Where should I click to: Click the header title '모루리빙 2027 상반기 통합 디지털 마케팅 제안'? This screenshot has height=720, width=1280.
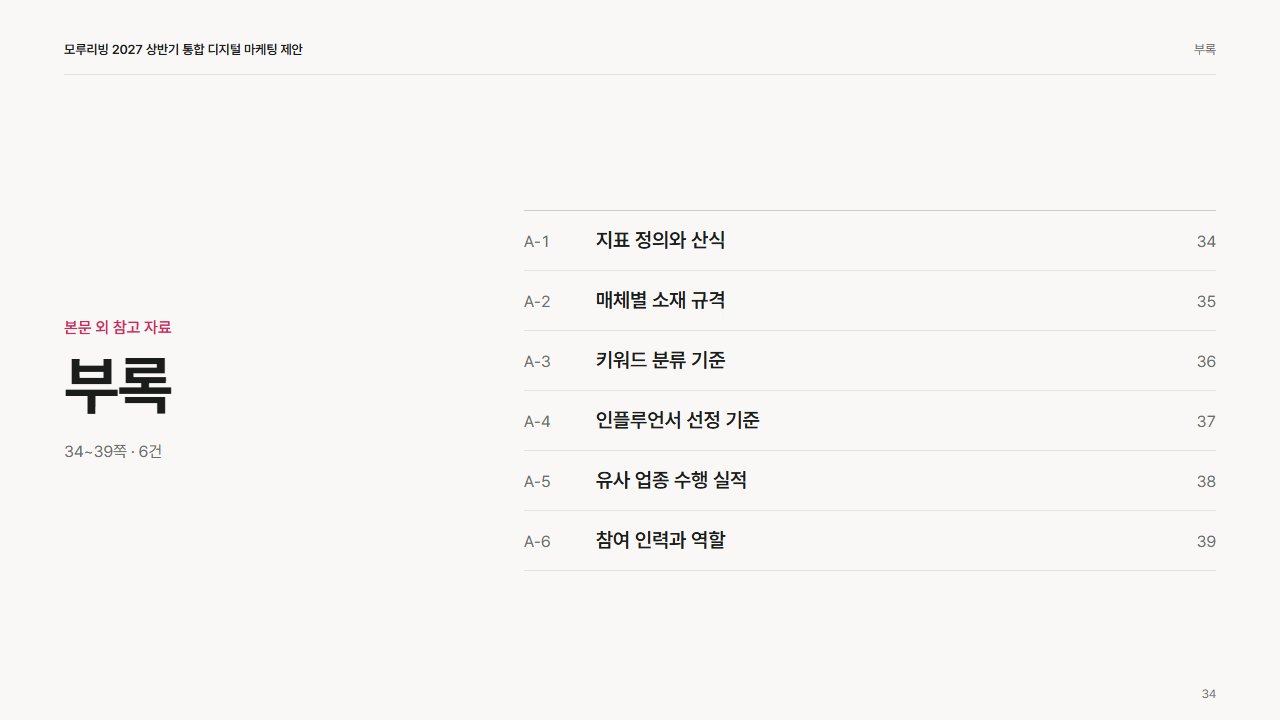coord(183,49)
